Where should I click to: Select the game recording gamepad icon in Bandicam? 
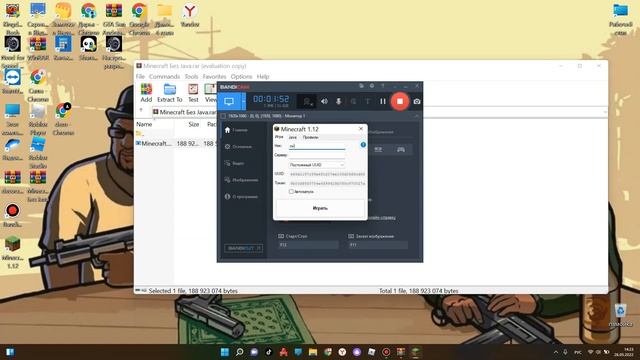pyautogui.click(x=401, y=149)
